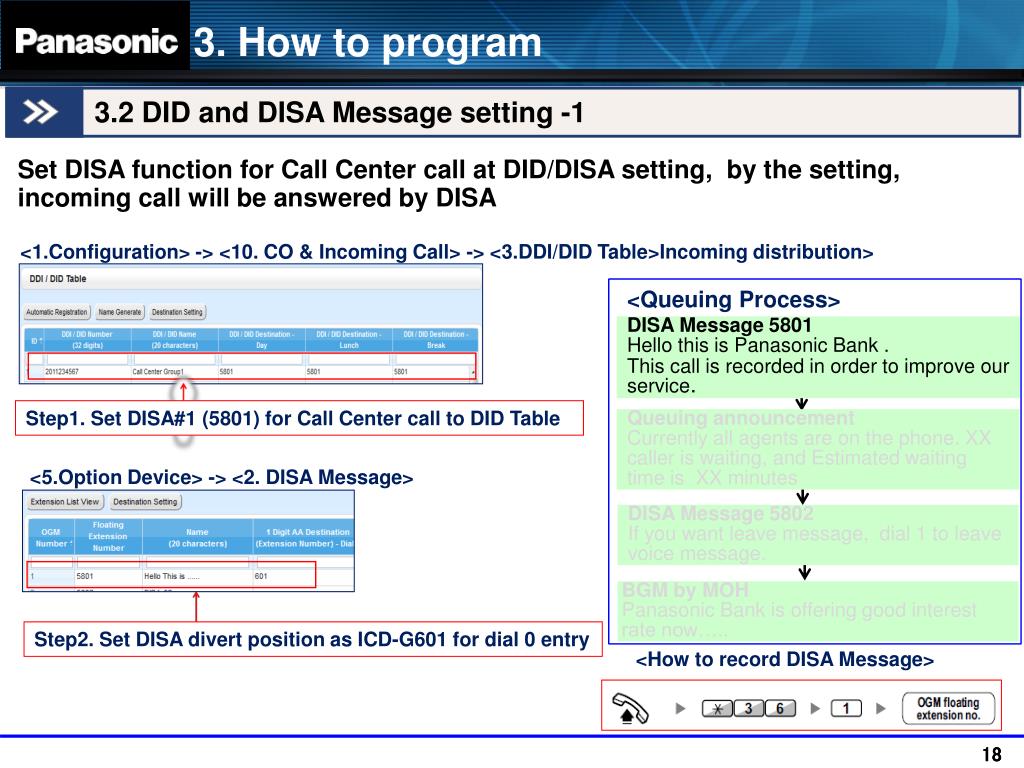Click the 1.Configuration navigation path text
1024x768 pixels.
click(x=446, y=252)
